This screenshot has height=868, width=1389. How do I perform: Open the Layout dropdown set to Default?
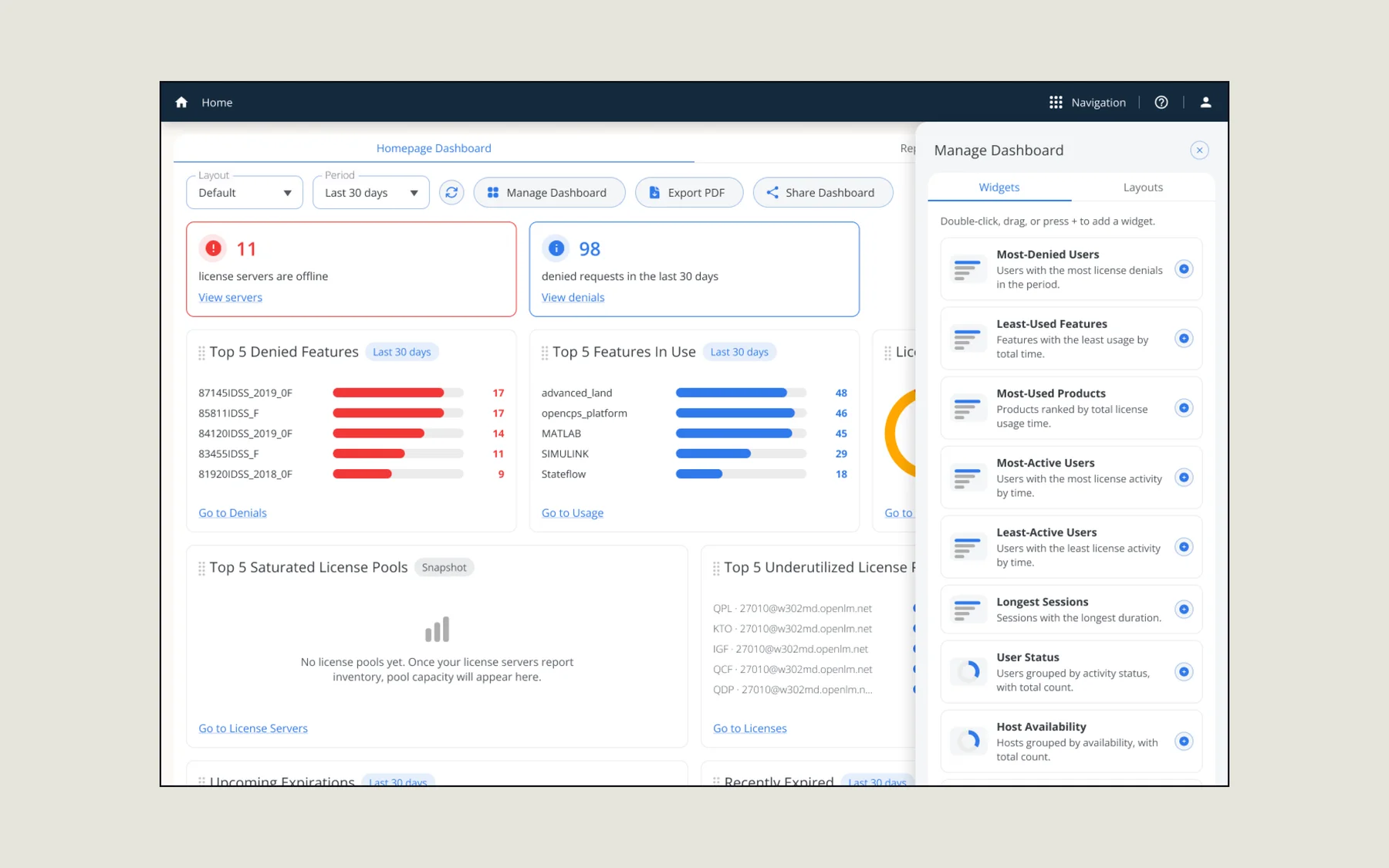pos(245,192)
